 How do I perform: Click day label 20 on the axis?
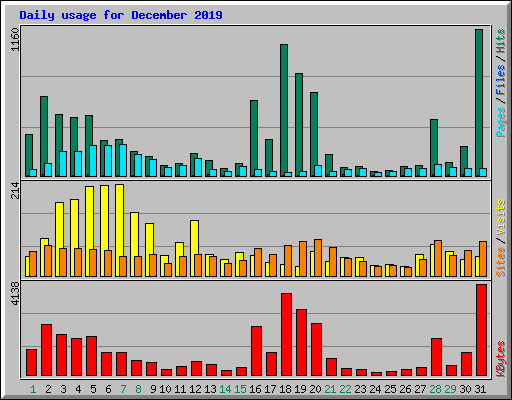click(315, 389)
